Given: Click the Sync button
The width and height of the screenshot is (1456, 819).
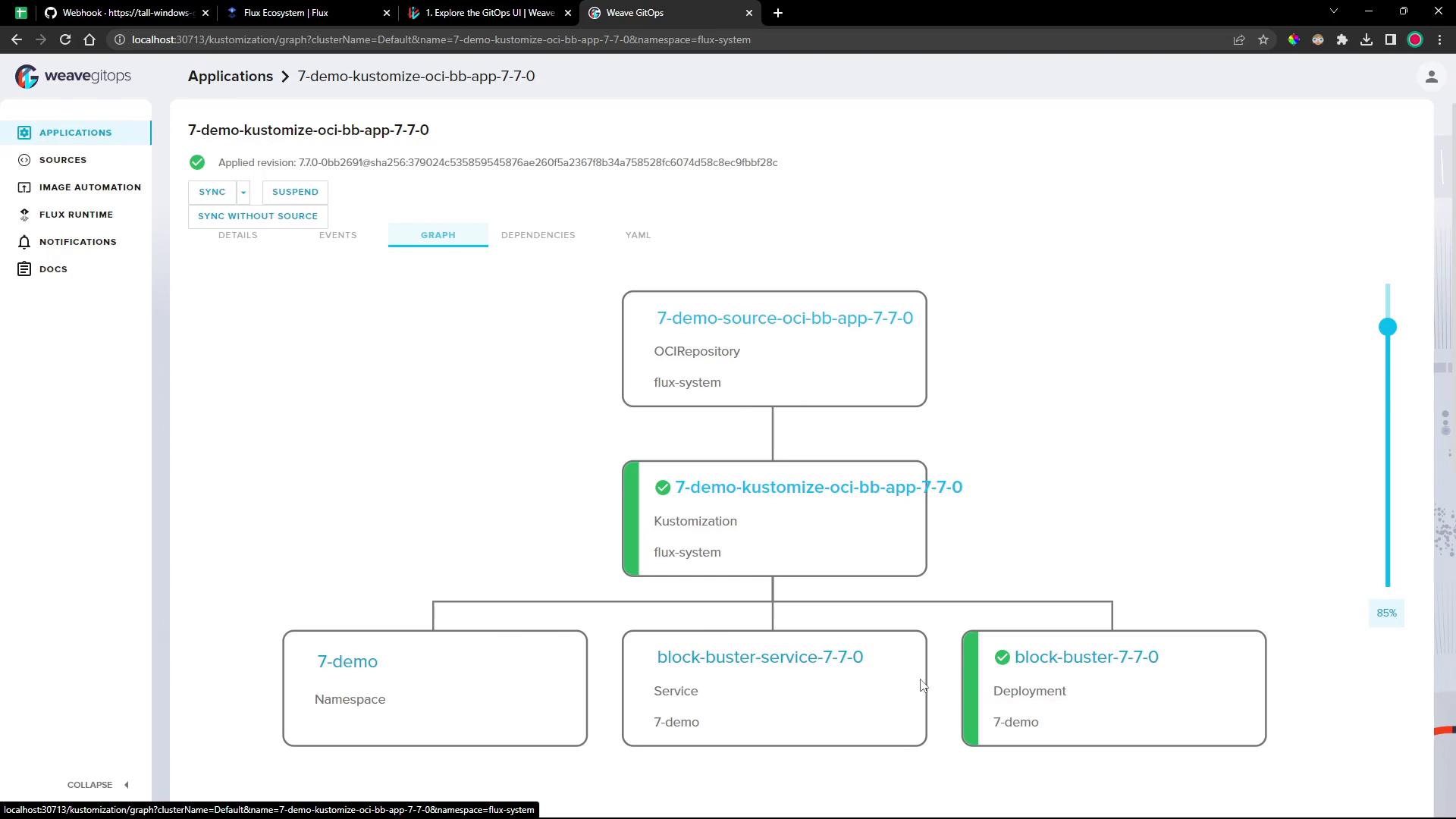Looking at the screenshot, I should click(212, 193).
